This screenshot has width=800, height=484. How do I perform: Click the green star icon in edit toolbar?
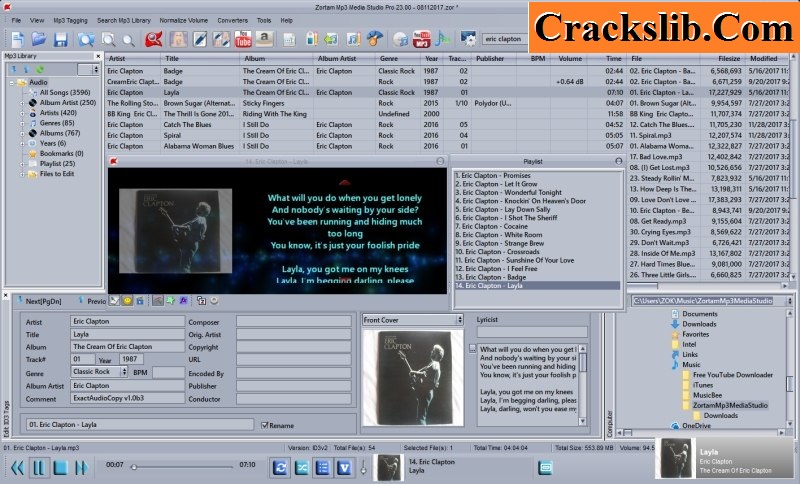pyautogui.click(x=170, y=300)
